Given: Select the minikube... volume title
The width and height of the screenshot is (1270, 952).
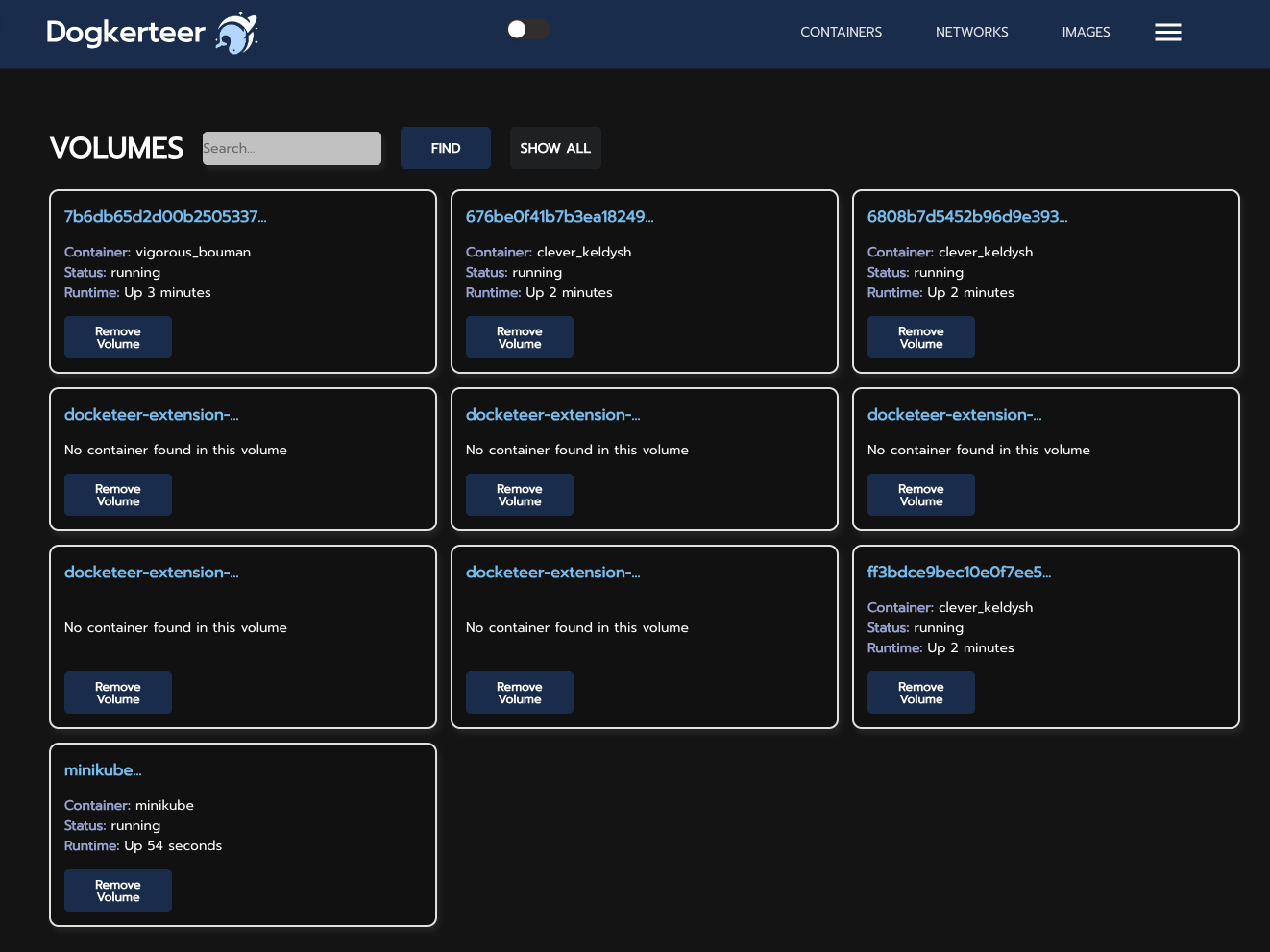Looking at the screenshot, I should 103,770.
